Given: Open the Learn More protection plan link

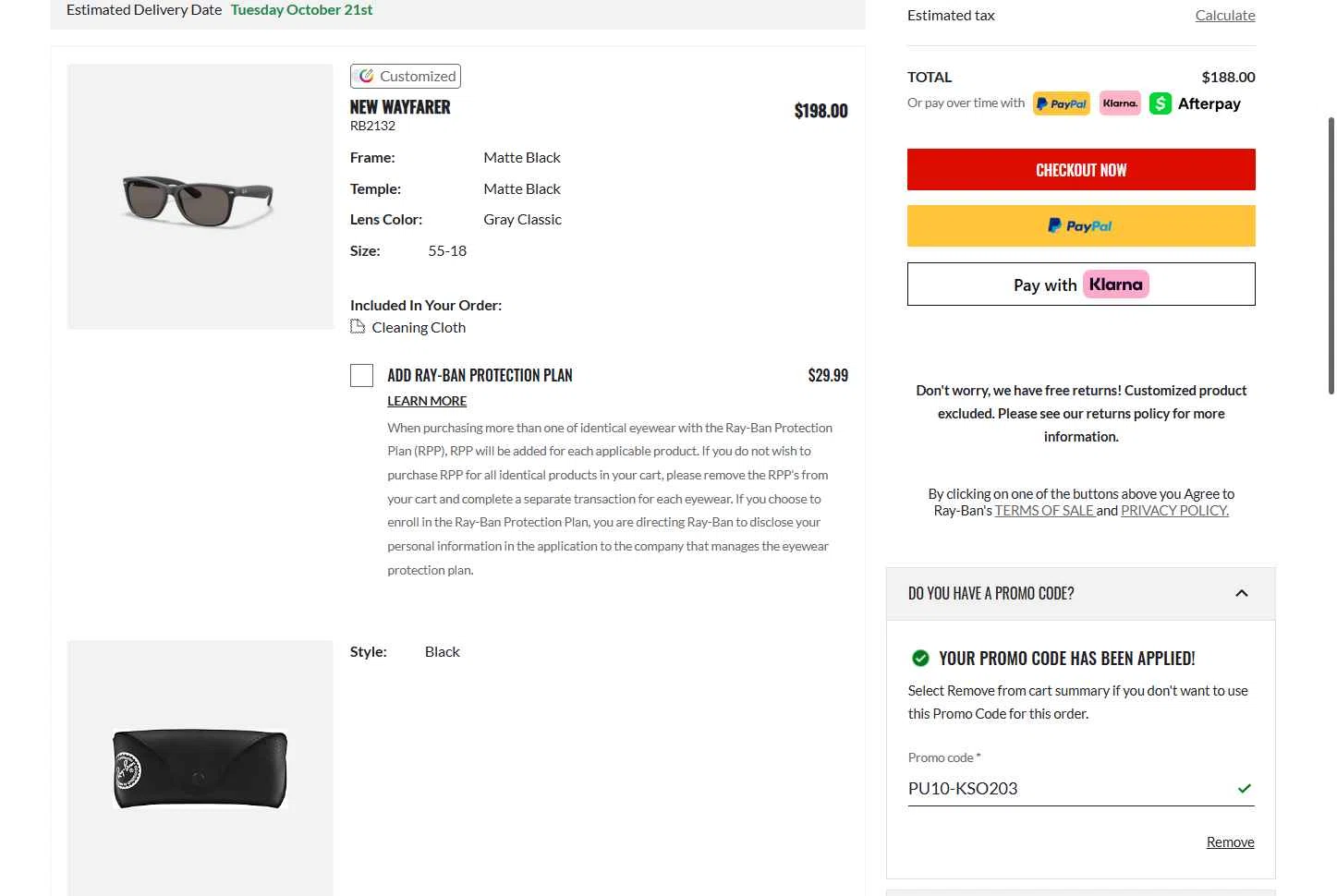Looking at the screenshot, I should [426, 401].
